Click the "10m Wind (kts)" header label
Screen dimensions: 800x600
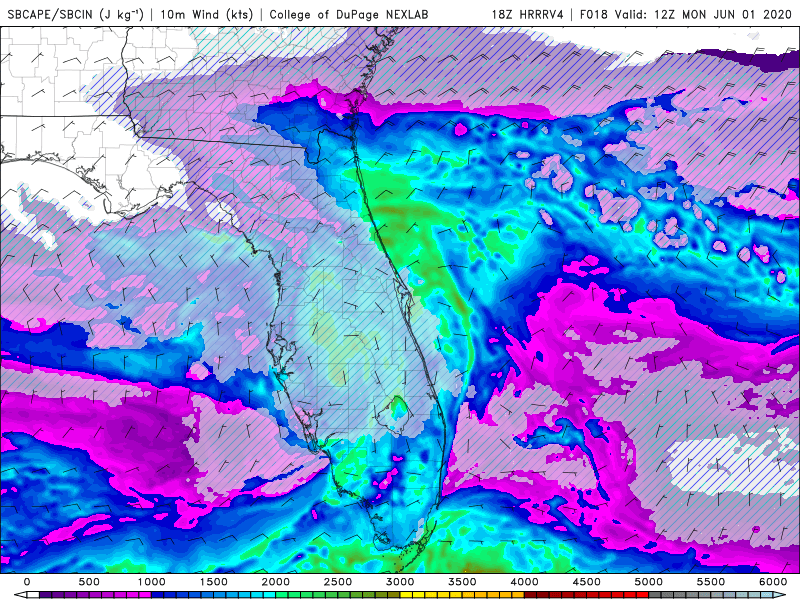(207, 14)
